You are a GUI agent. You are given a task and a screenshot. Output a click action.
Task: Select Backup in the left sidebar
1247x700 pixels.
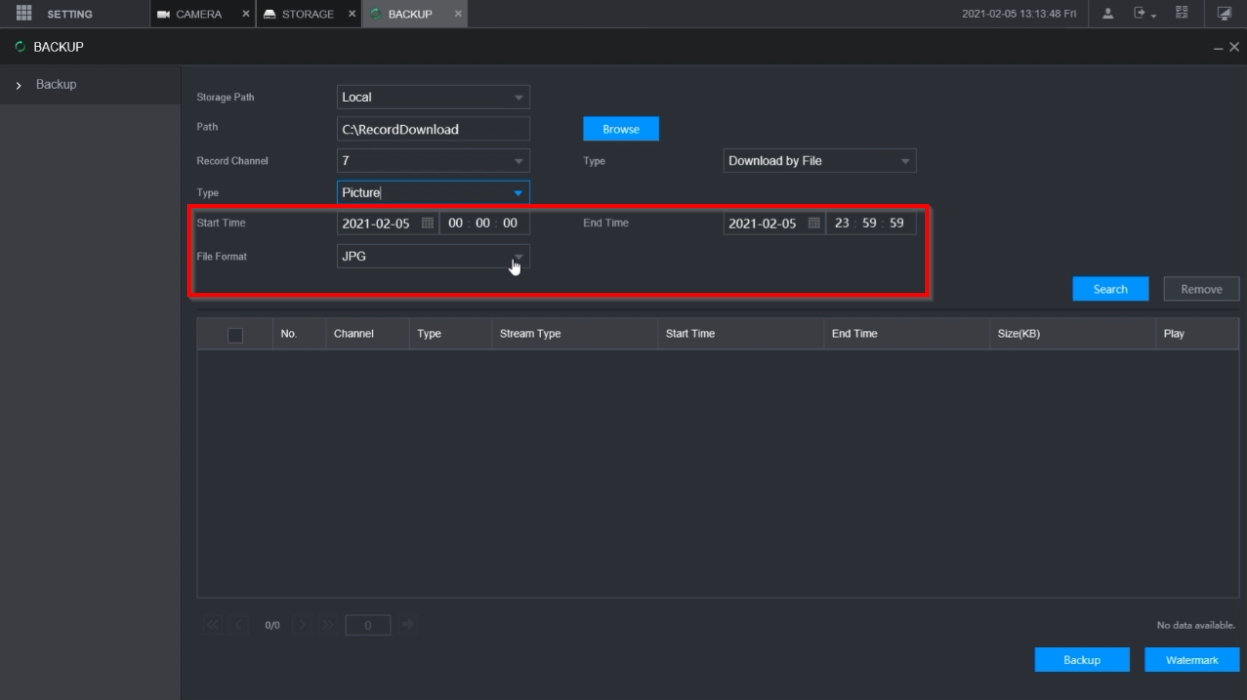click(x=56, y=85)
